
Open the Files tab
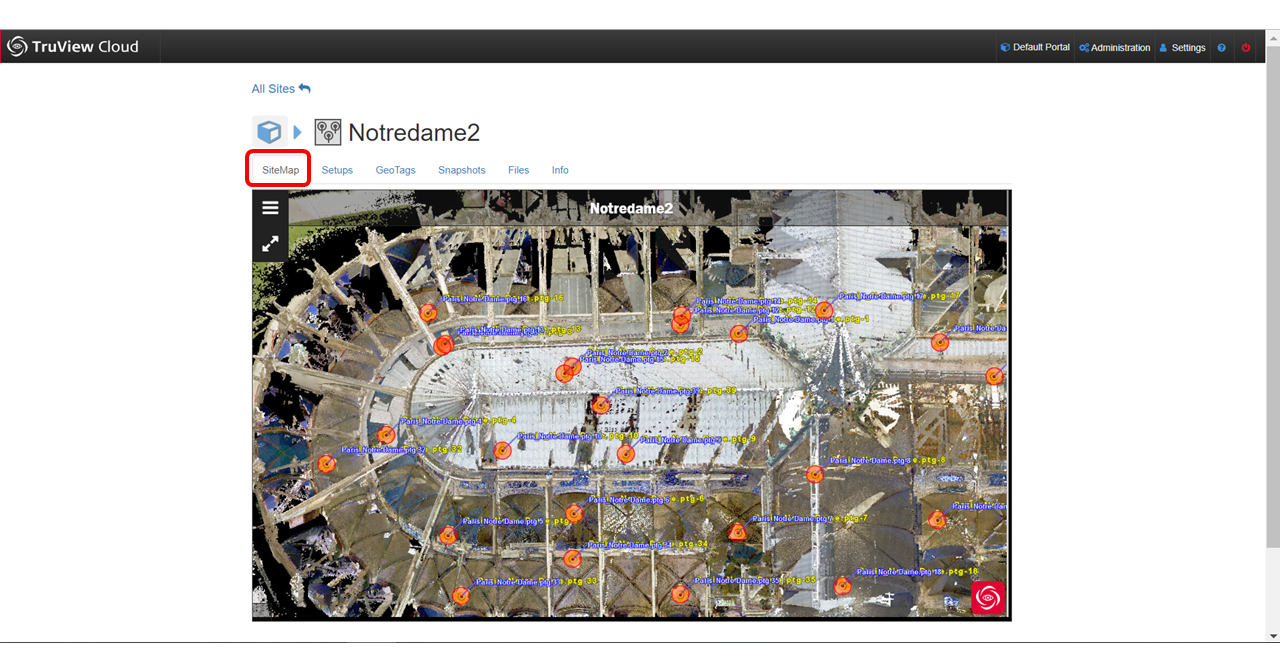click(518, 170)
